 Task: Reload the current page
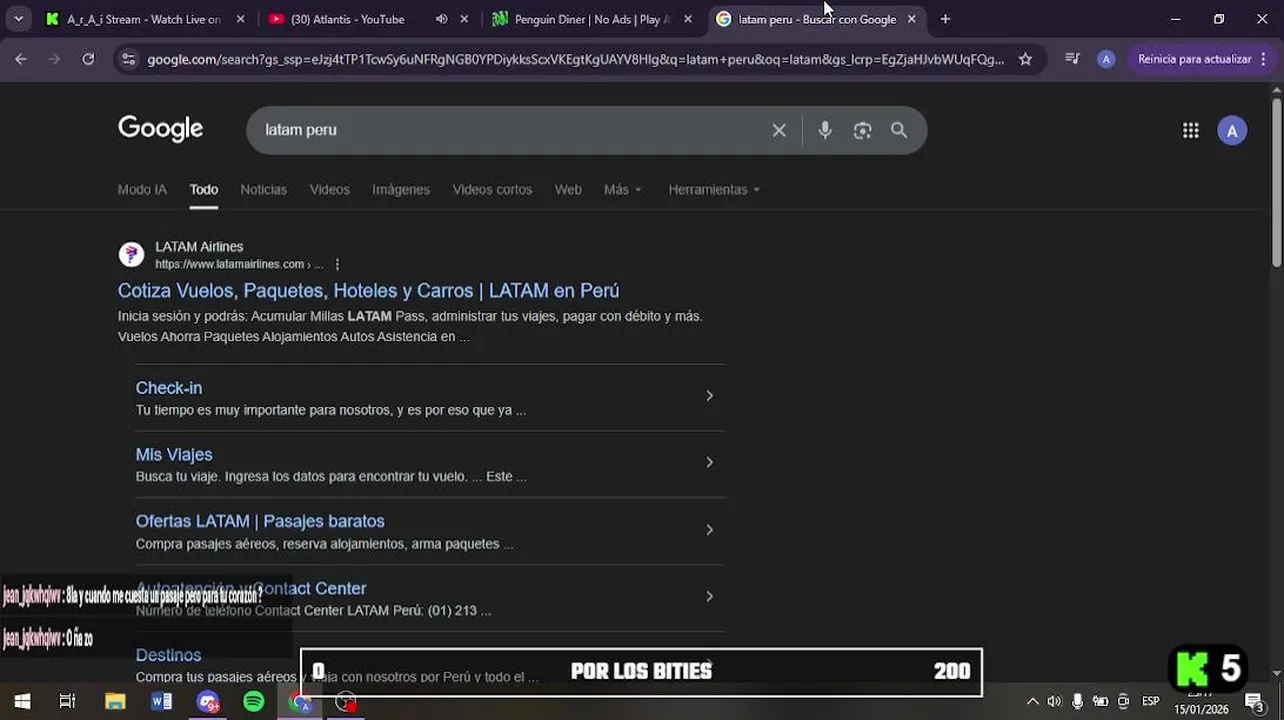(x=88, y=59)
